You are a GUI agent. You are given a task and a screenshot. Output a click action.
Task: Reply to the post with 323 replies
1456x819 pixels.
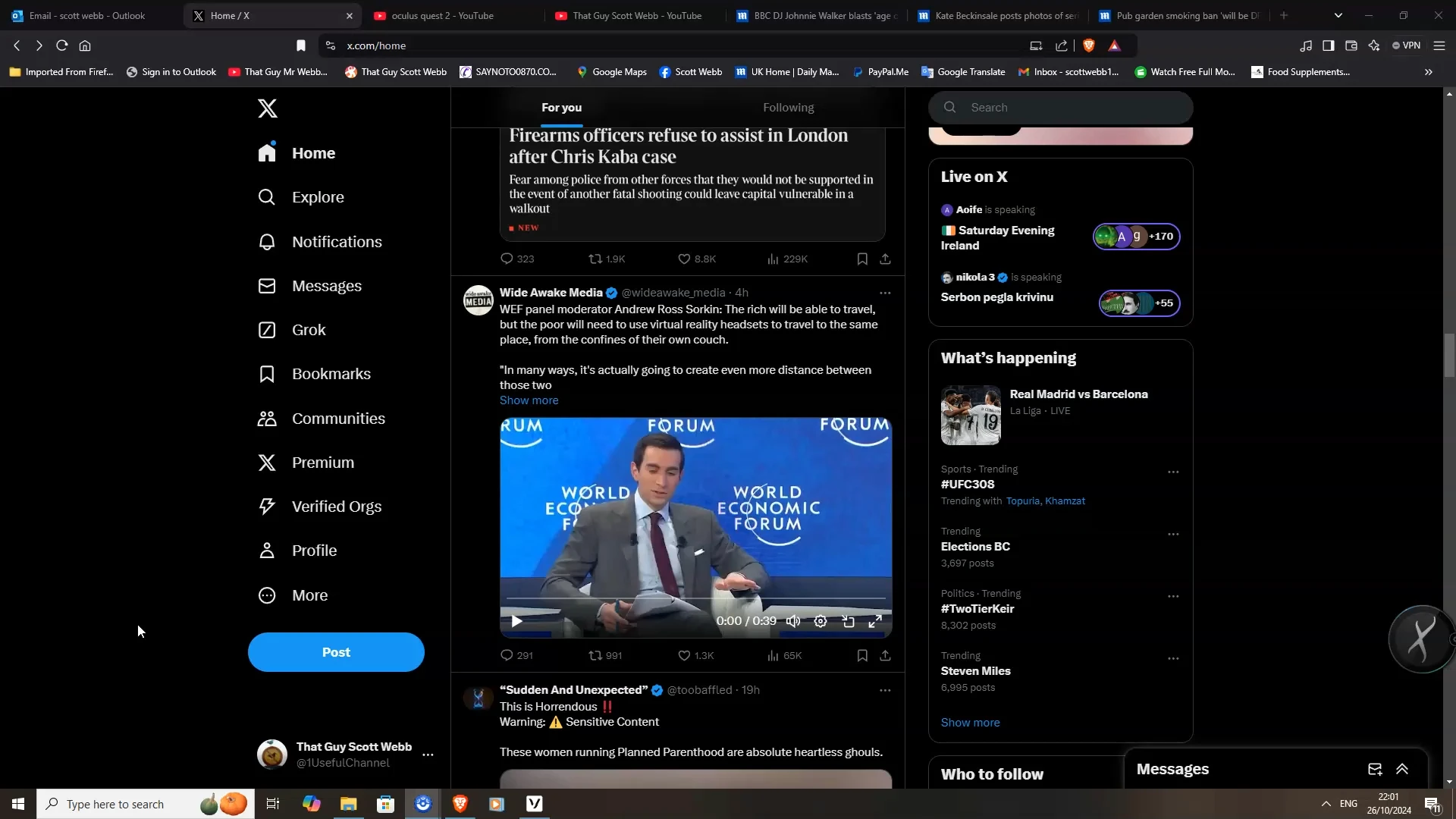click(517, 259)
